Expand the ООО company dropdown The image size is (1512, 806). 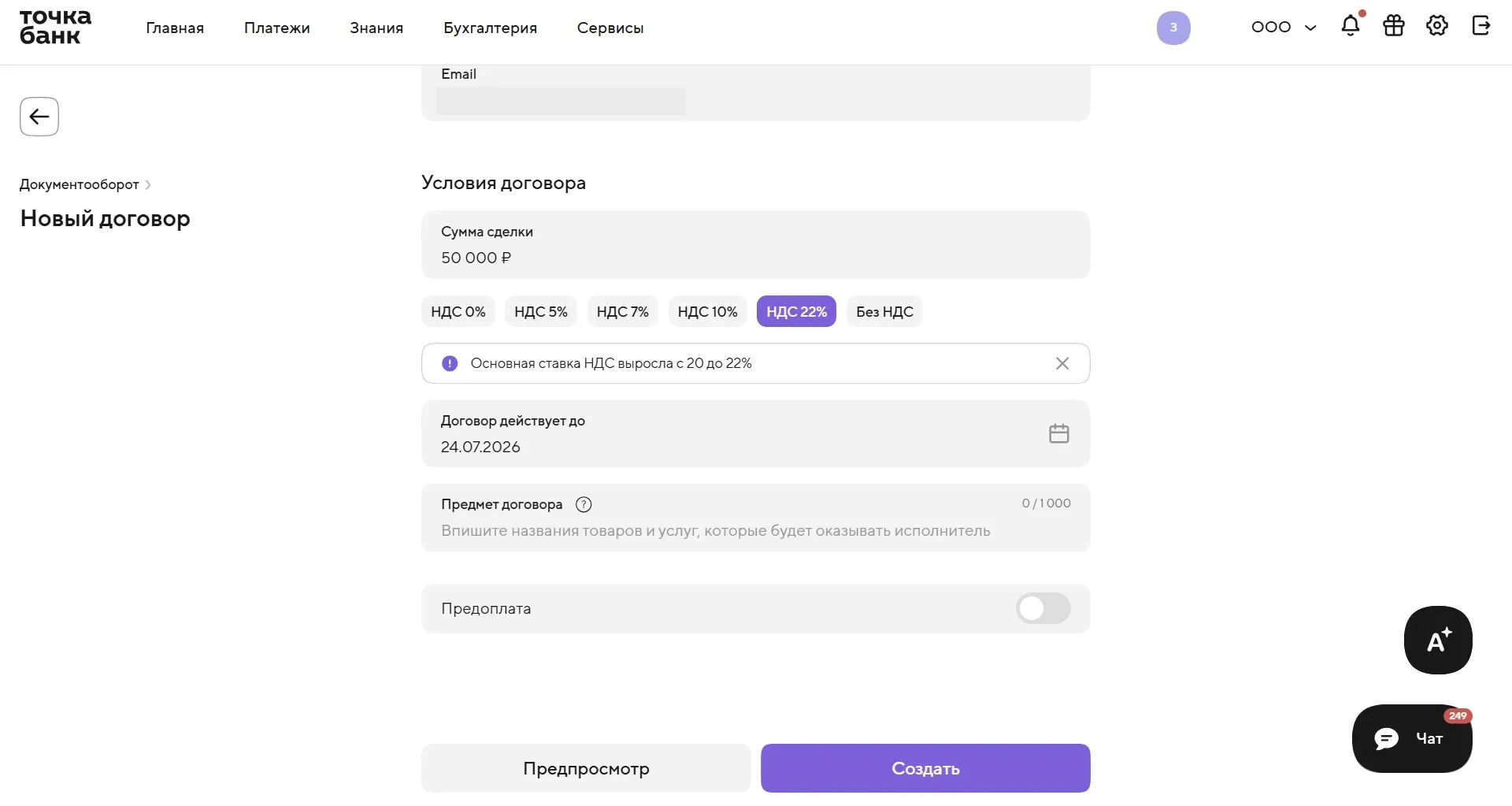(1284, 27)
